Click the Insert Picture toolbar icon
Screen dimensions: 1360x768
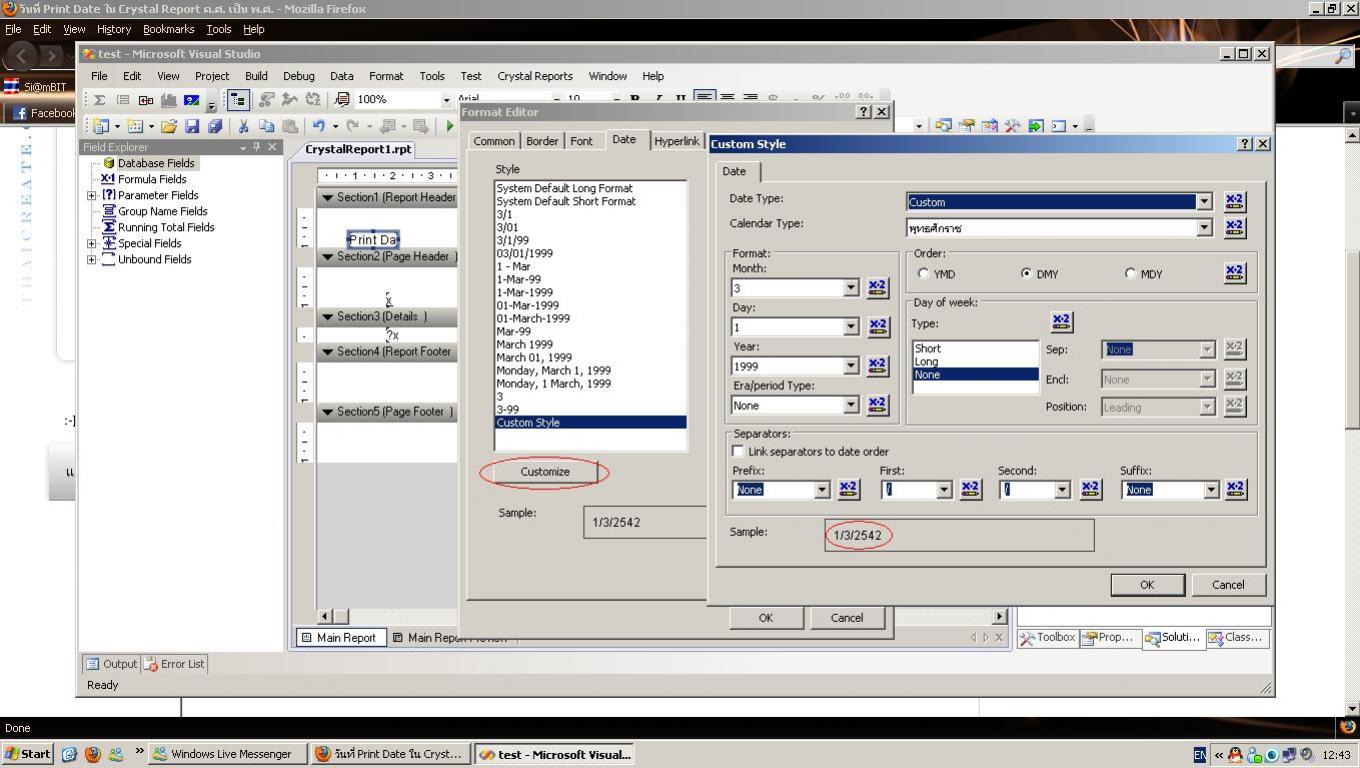click(x=191, y=100)
